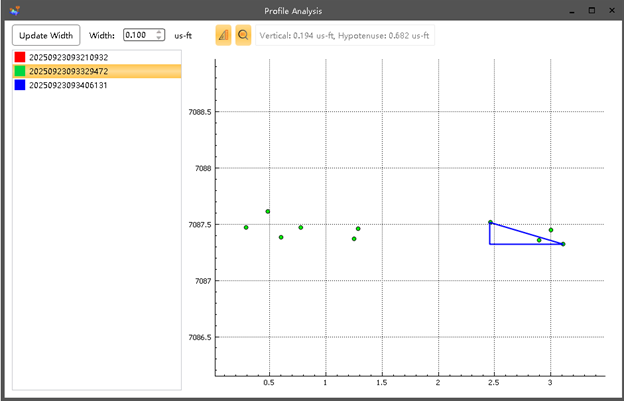Image resolution: width=624 pixels, height=401 pixels.
Task: Select profile 20250923093210932 in the list
Action: click(x=68, y=57)
